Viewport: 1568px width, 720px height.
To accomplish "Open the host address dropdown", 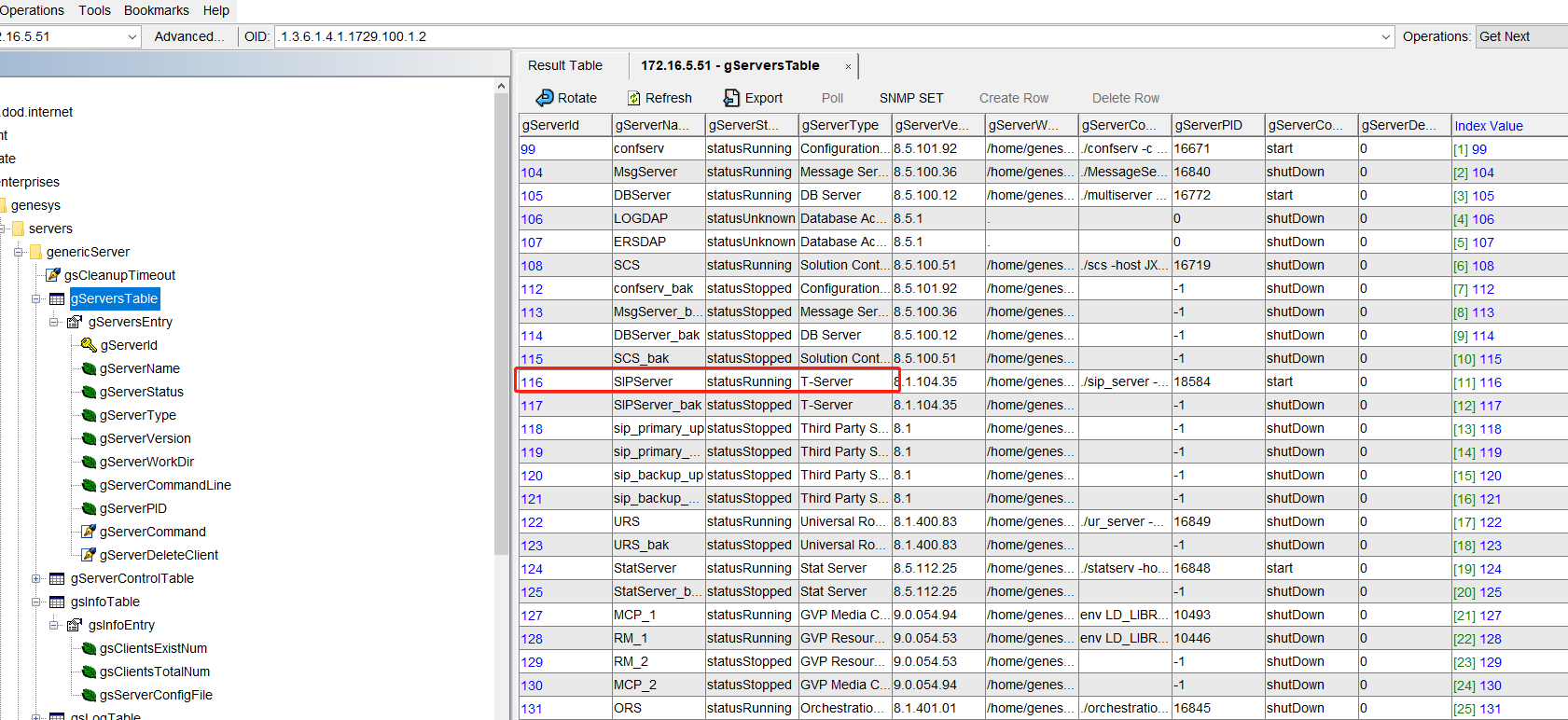I will coord(132,36).
